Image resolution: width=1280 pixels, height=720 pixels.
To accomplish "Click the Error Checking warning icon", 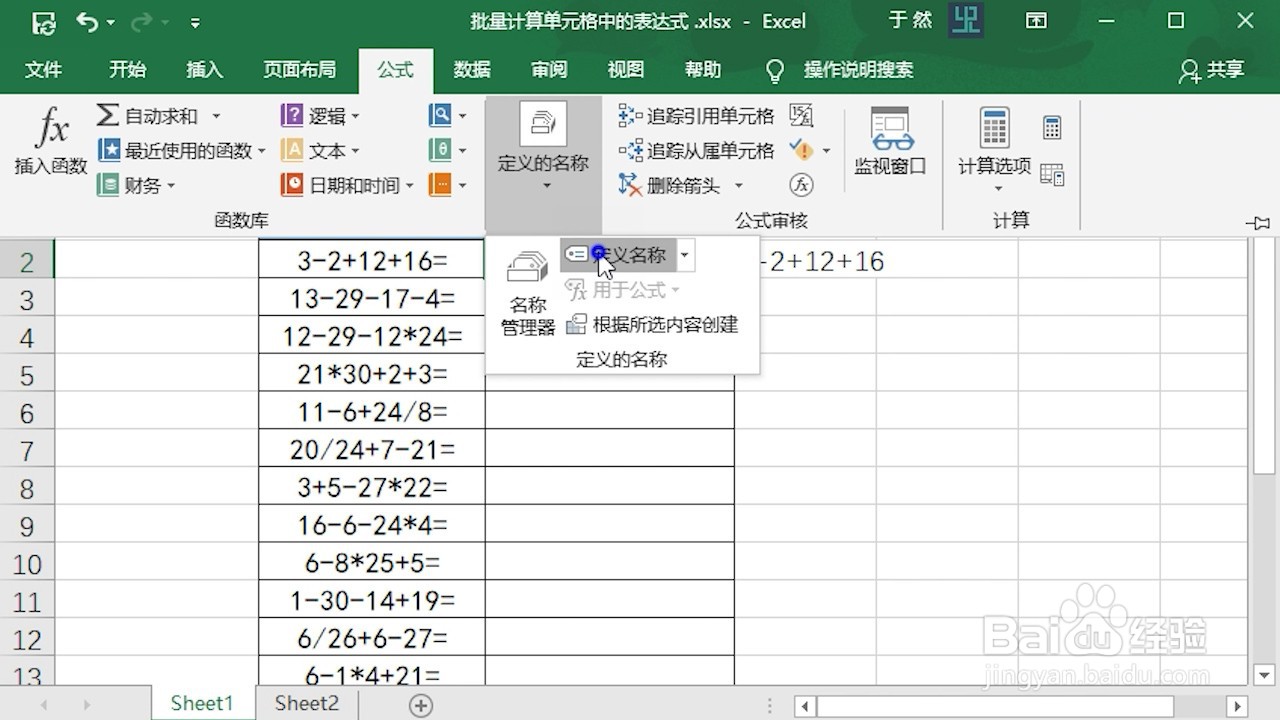I will tap(803, 150).
